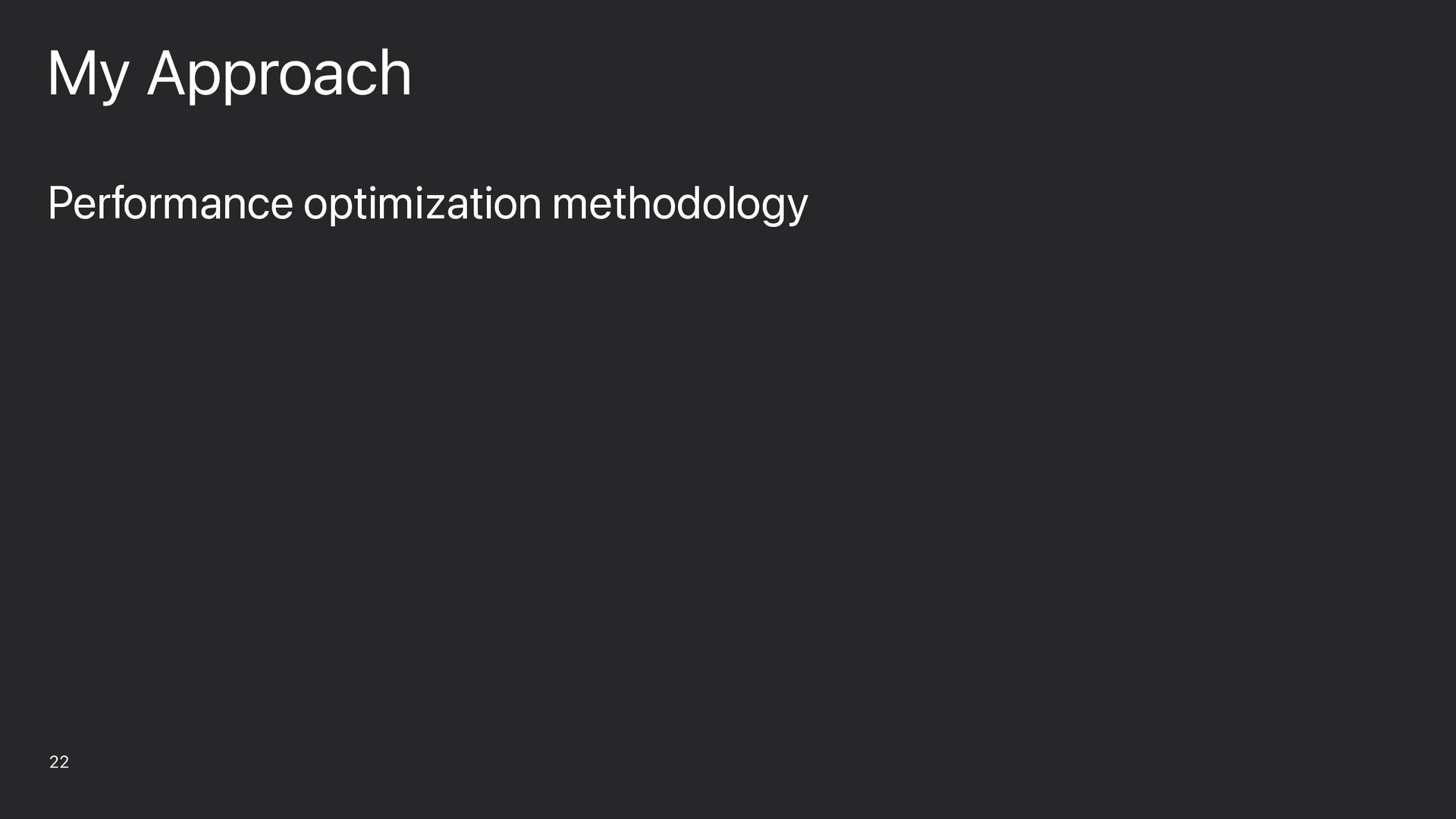Click the capital "A" in "Approach"
Image resolution: width=1456 pixels, height=819 pixels.
[x=168, y=73]
